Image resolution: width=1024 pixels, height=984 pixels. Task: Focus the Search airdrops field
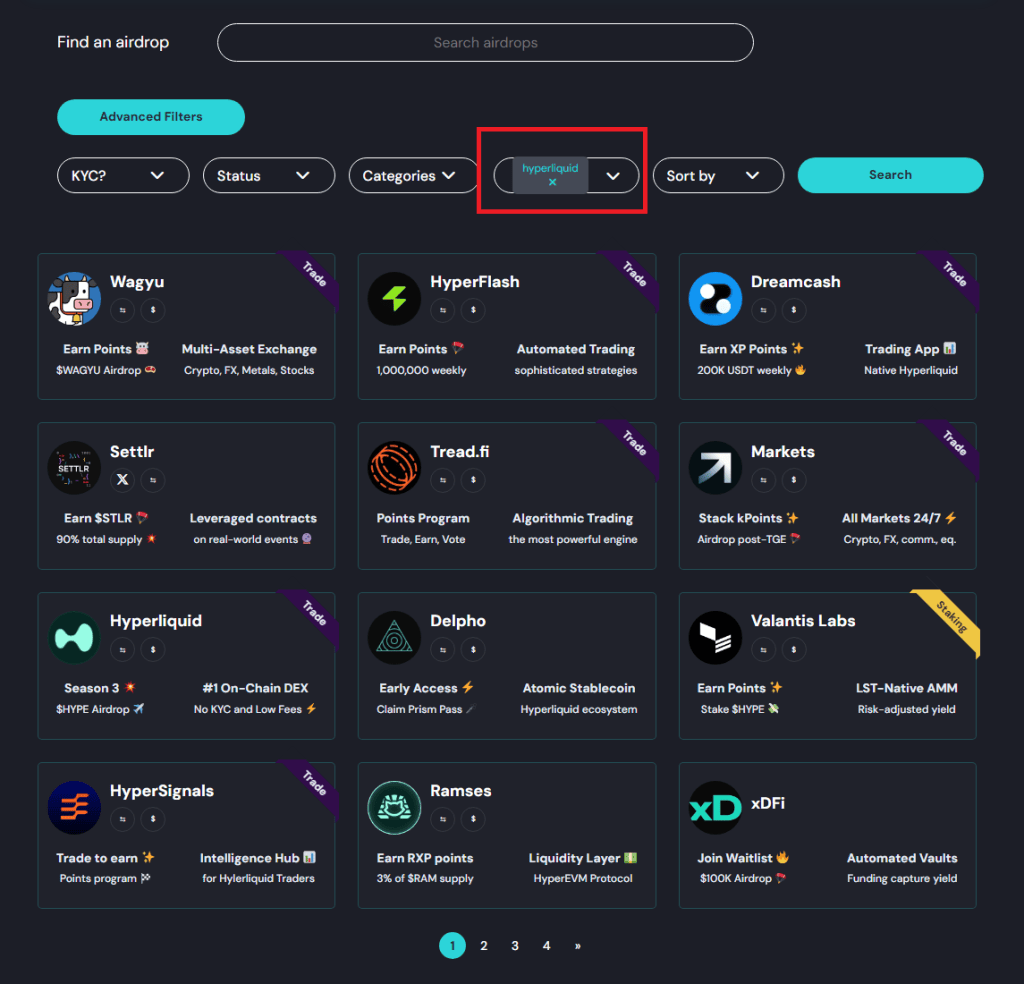pyautogui.click(x=485, y=42)
